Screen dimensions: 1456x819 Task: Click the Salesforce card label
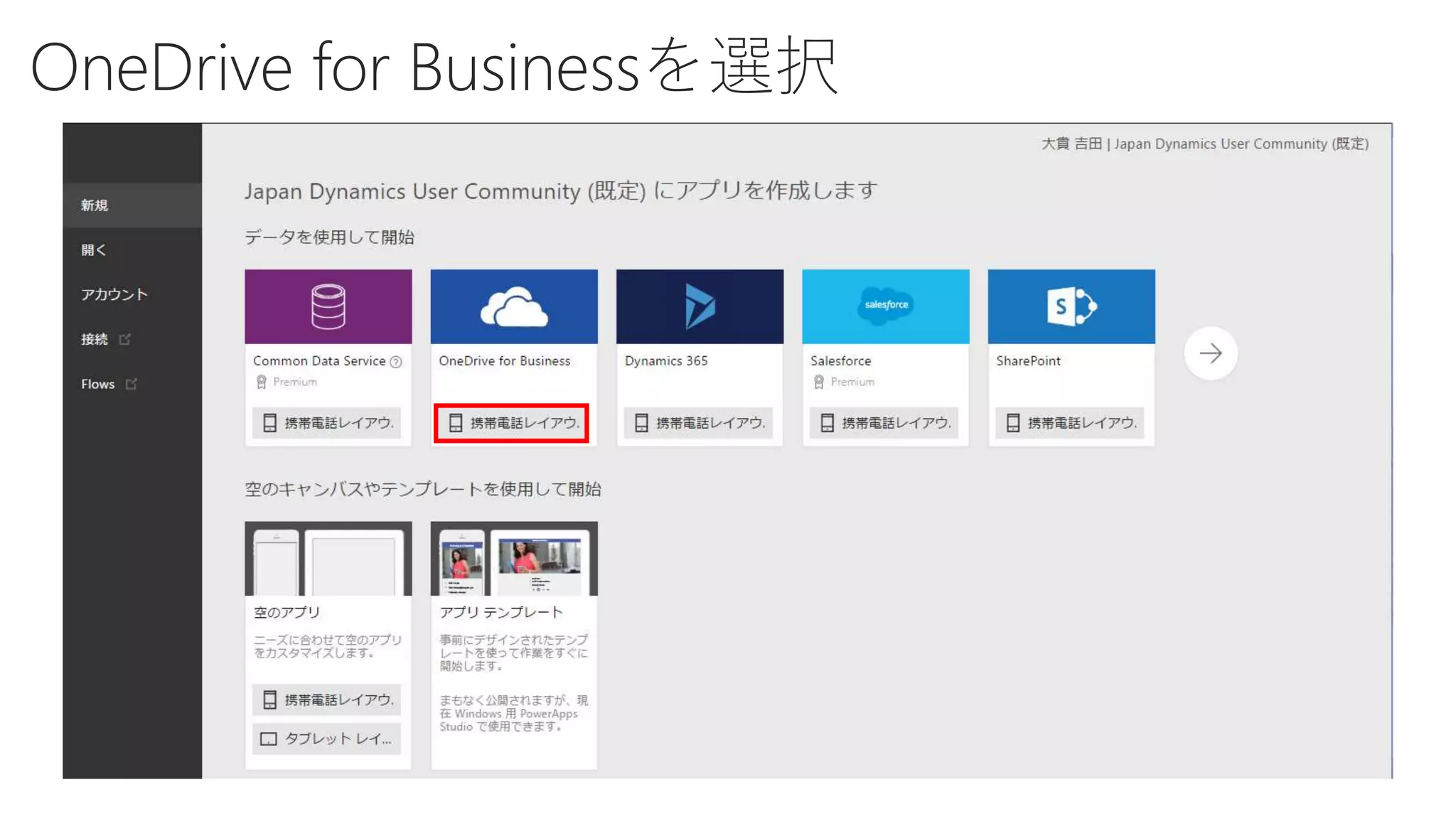click(841, 361)
